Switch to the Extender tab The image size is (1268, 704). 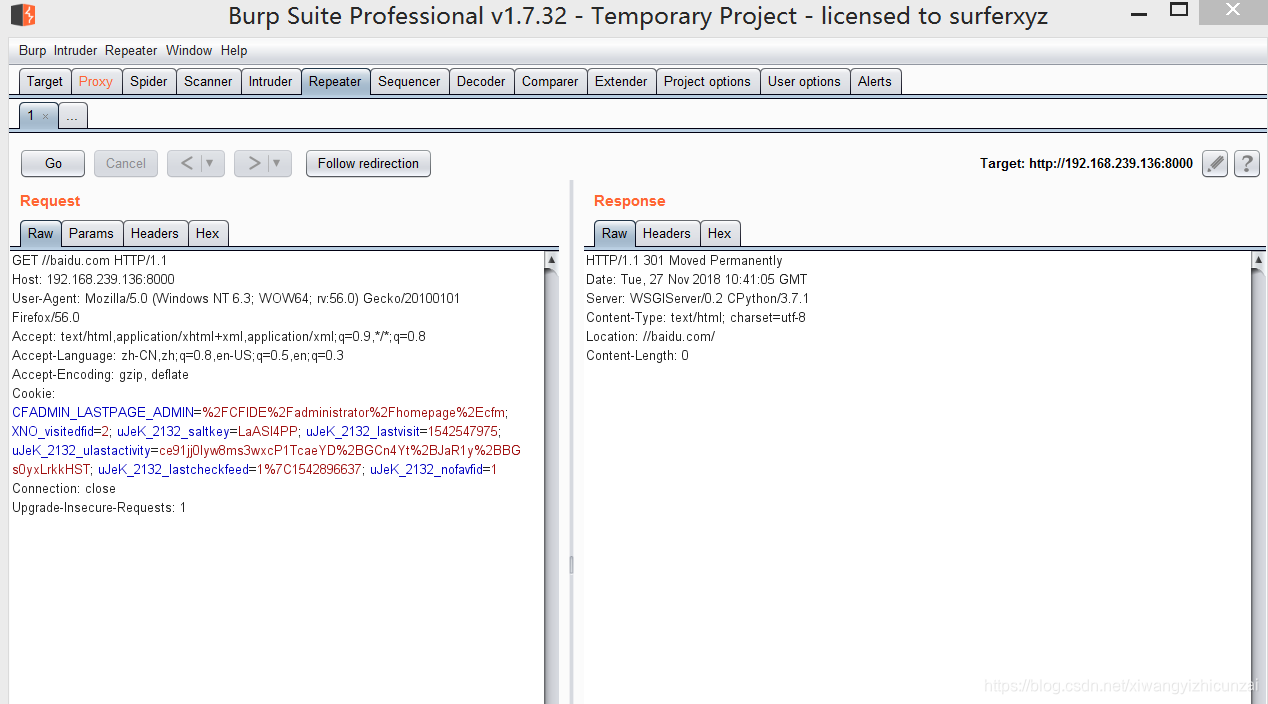(x=621, y=81)
